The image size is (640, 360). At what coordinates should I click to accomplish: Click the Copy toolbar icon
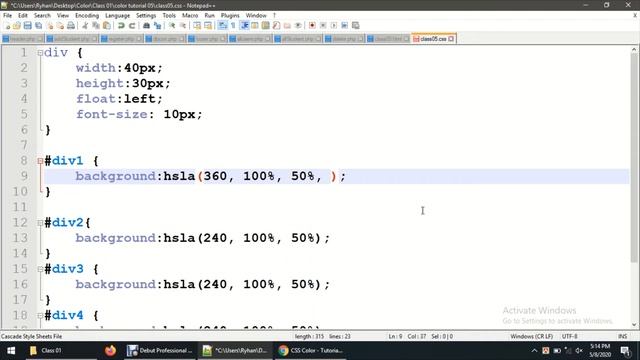96,26
